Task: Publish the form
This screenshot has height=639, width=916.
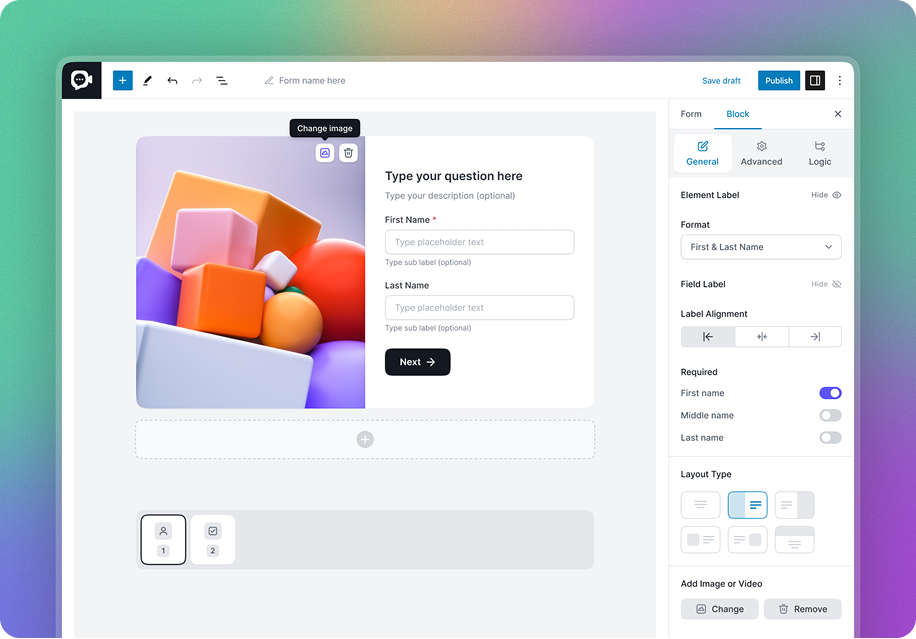Action: pyautogui.click(x=779, y=81)
